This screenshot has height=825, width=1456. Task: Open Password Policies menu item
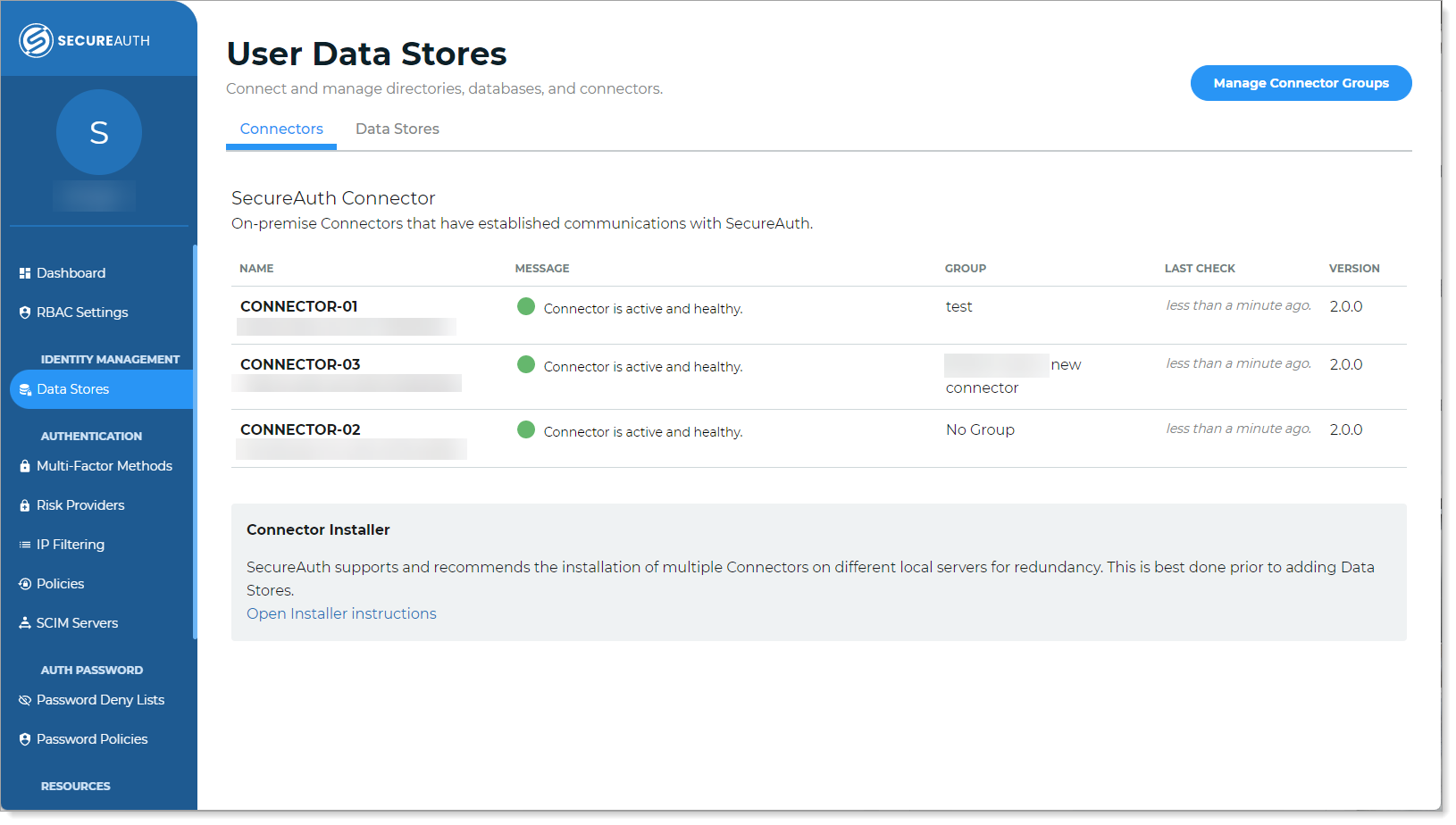92,739
